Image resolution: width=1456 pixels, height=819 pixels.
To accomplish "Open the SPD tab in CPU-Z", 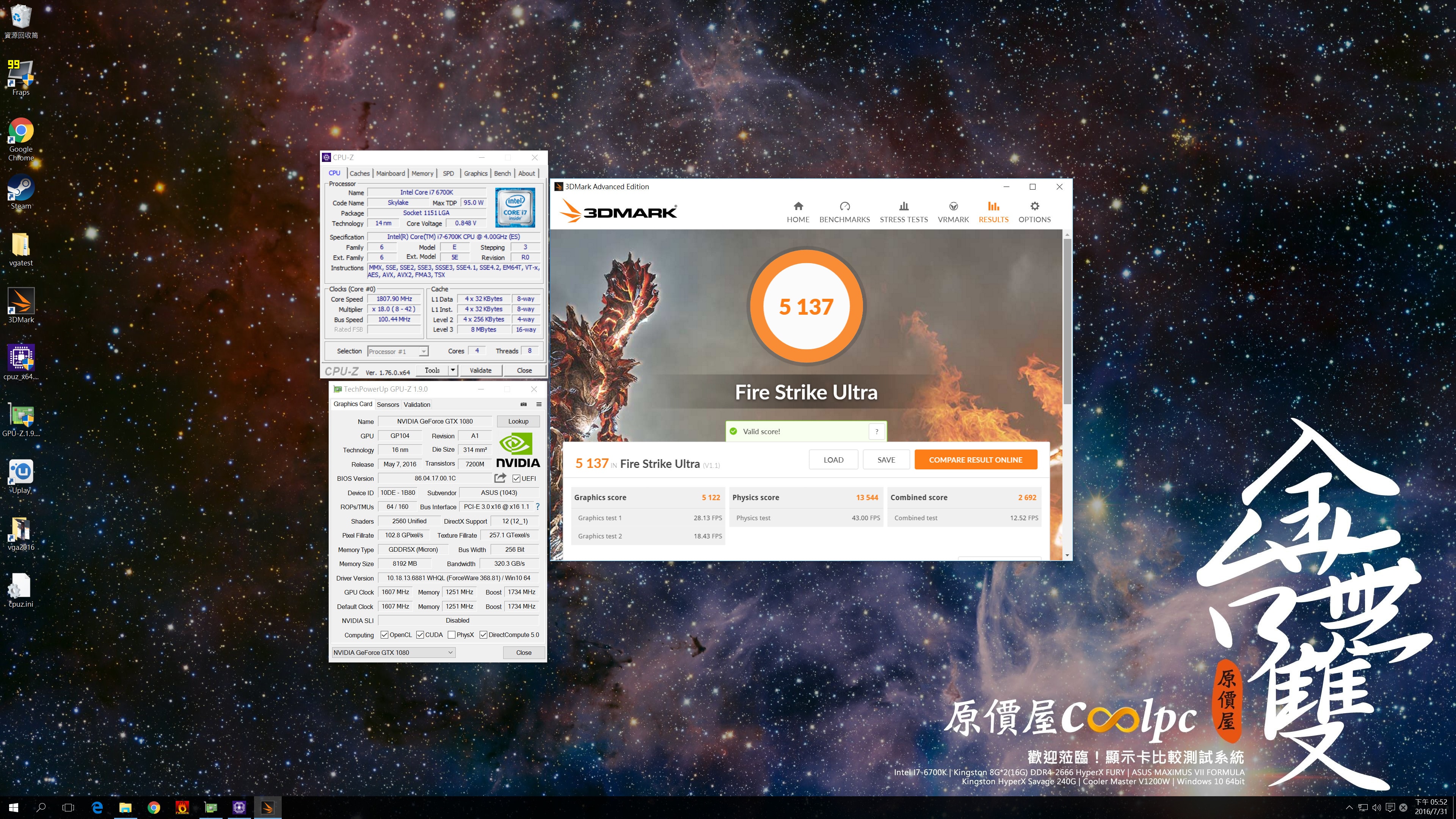I will (x=448, y=174).
